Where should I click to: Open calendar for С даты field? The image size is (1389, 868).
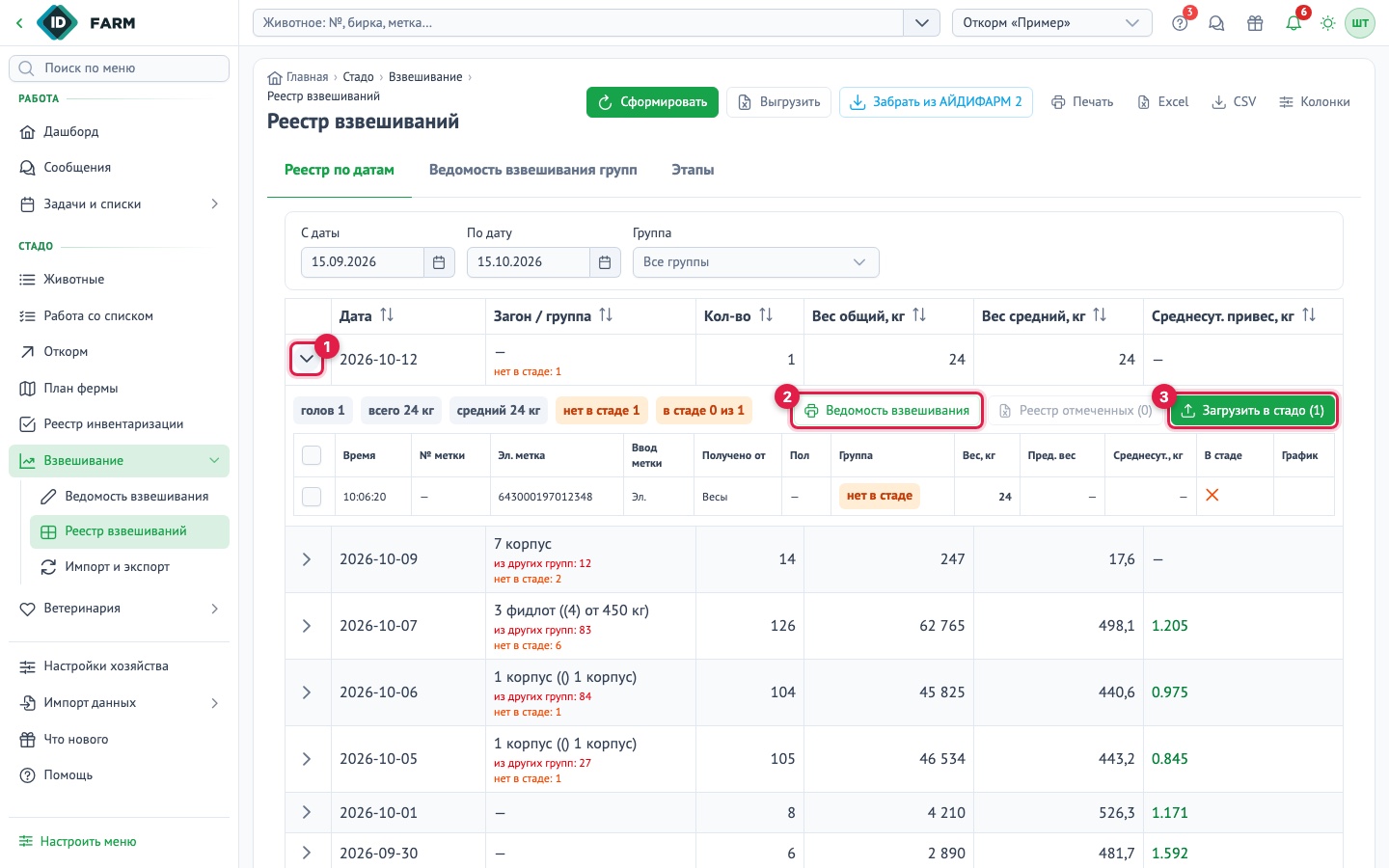pyautogui.click(x=439, y=262)
